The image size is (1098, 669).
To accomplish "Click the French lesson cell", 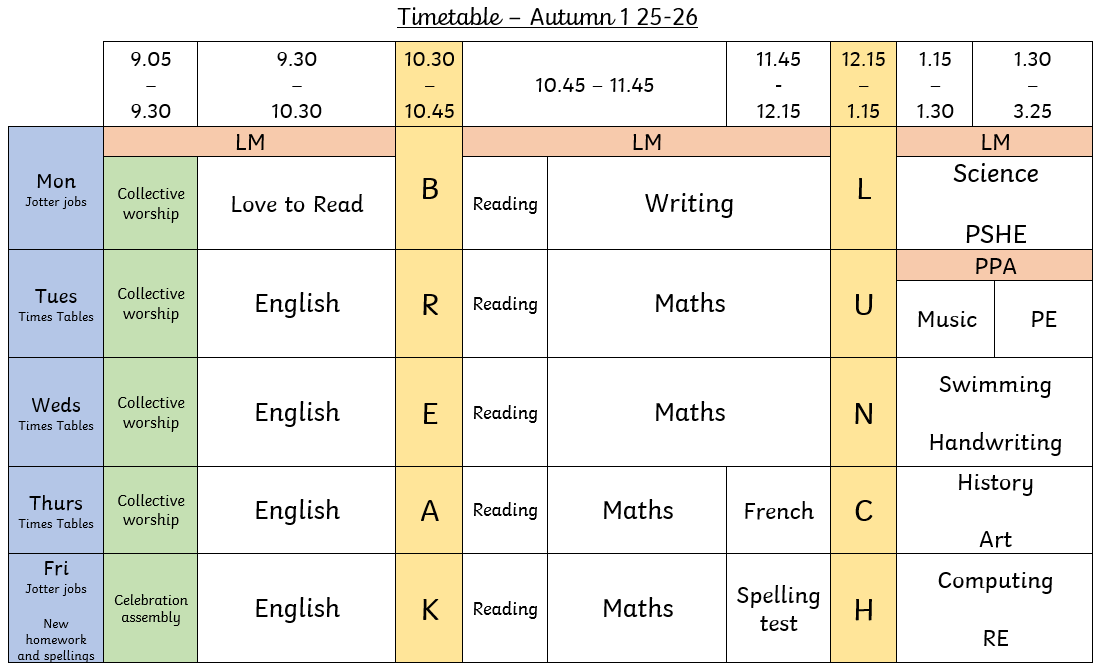I will point(779,511).
